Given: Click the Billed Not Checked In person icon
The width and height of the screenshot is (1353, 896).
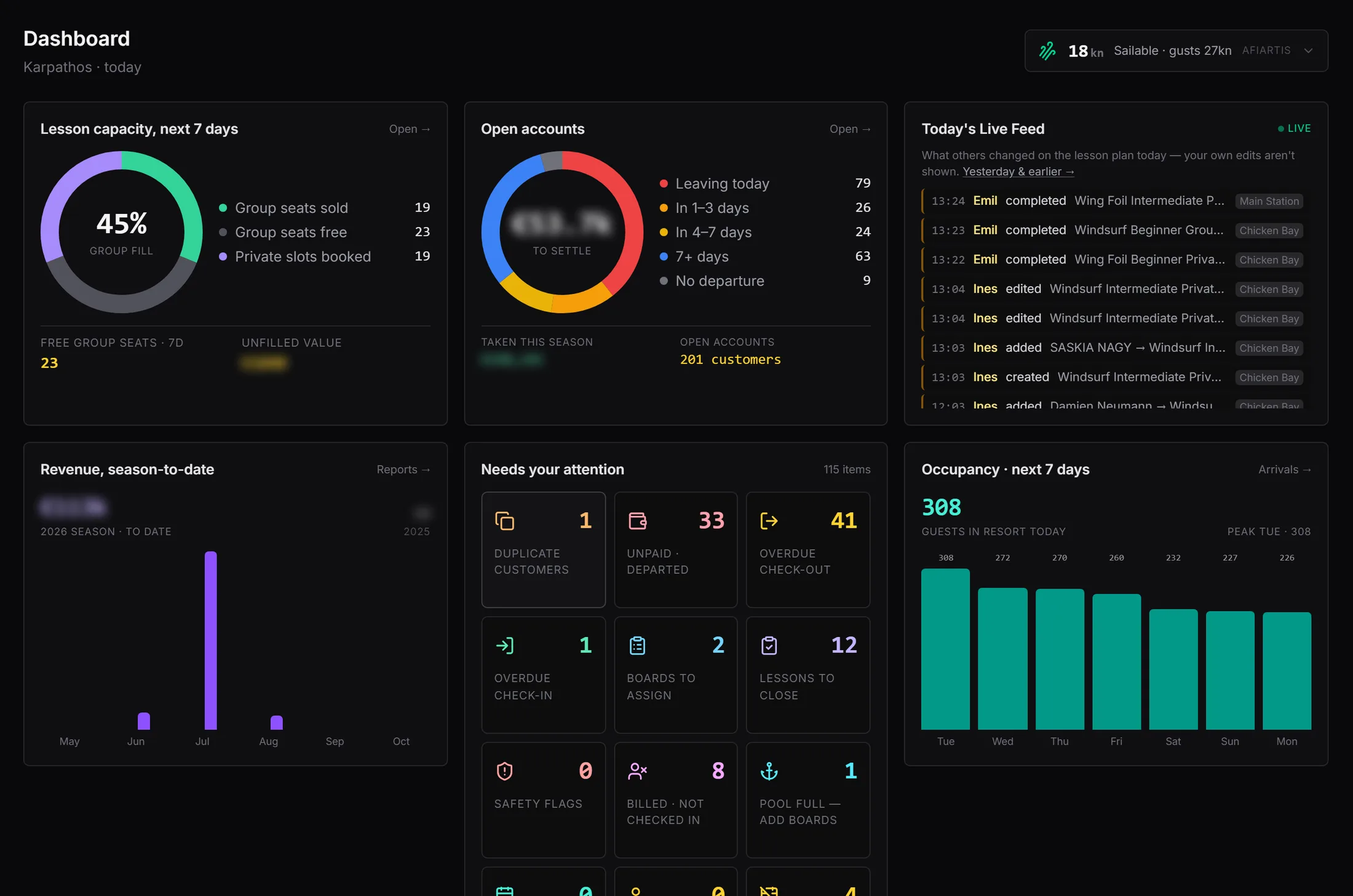Looking at the screenshot, I should click(637, 771).
